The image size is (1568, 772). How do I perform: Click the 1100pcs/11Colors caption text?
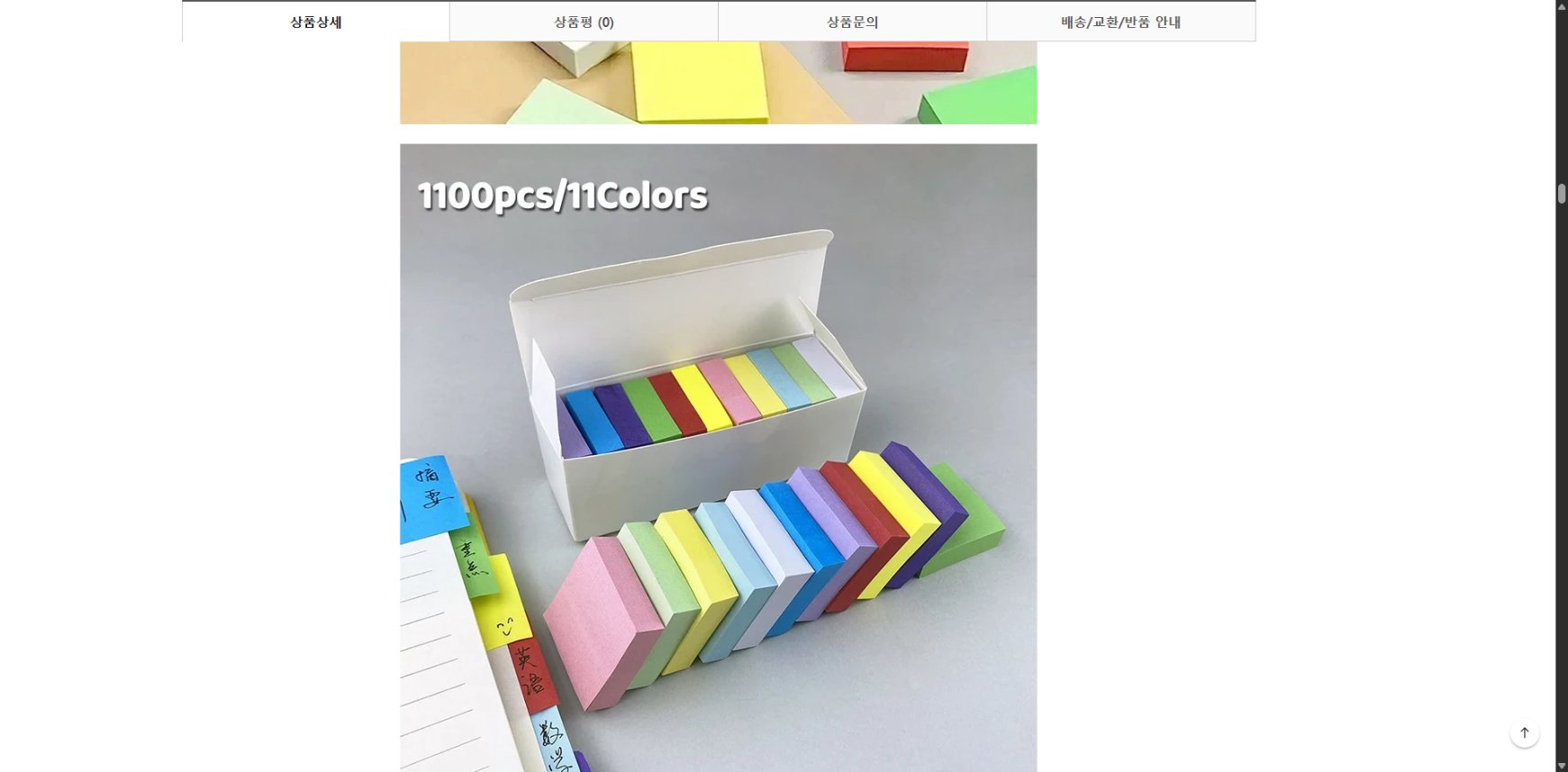[563, 195]
